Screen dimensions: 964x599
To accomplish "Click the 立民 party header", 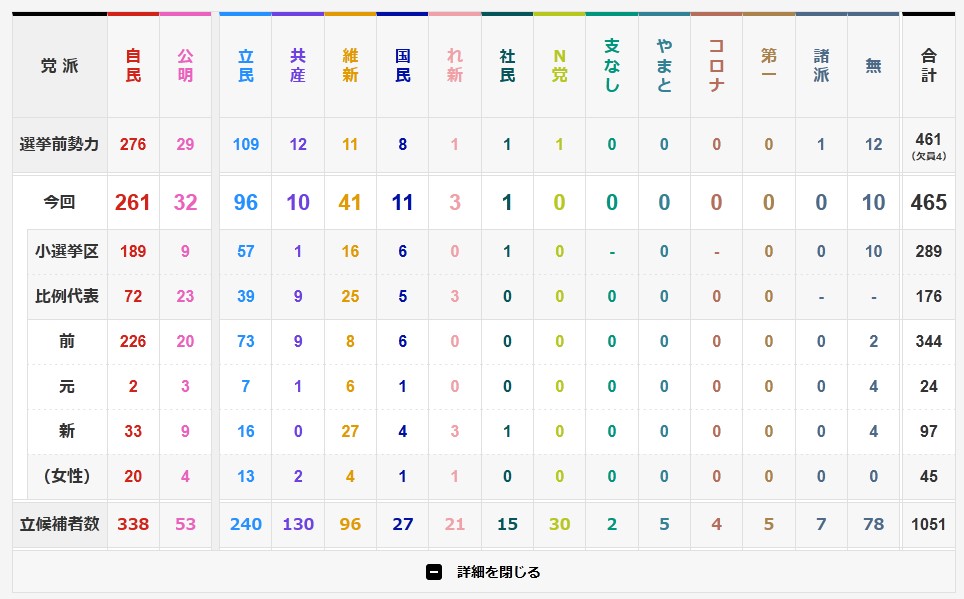I will 245,66.
